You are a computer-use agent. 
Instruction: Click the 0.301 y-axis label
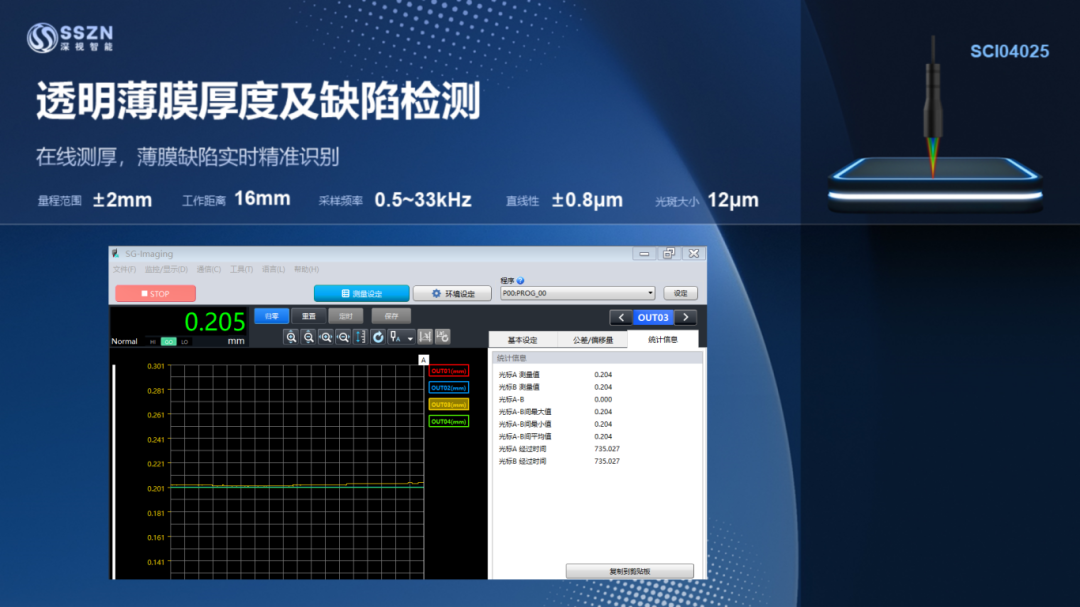click(x=156, y=366)
